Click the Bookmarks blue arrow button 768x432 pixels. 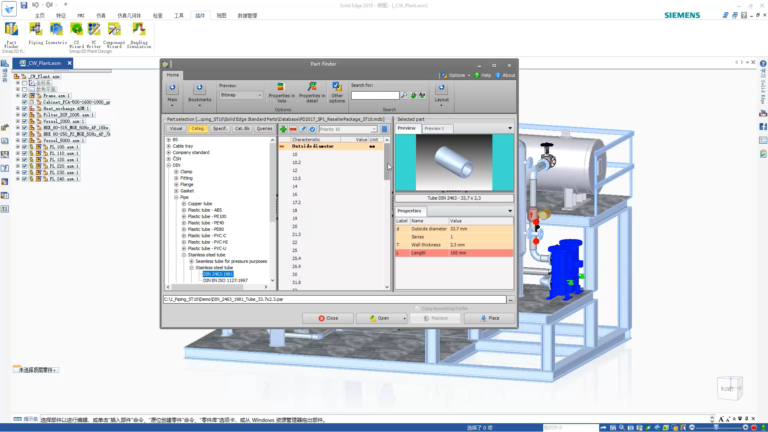(199, 88)
